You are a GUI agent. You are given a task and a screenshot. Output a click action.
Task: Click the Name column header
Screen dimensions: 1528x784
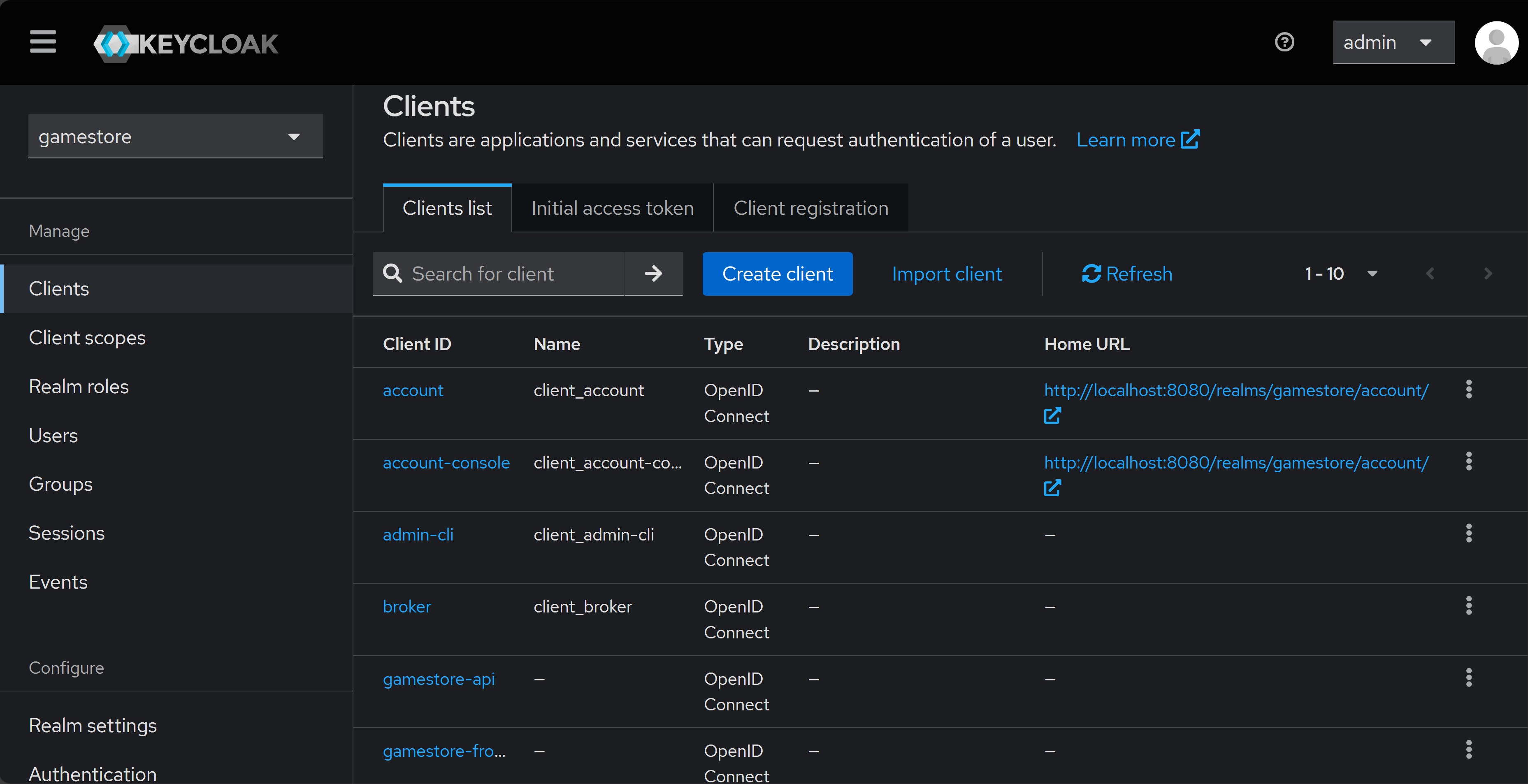click(x=557, y=344)
